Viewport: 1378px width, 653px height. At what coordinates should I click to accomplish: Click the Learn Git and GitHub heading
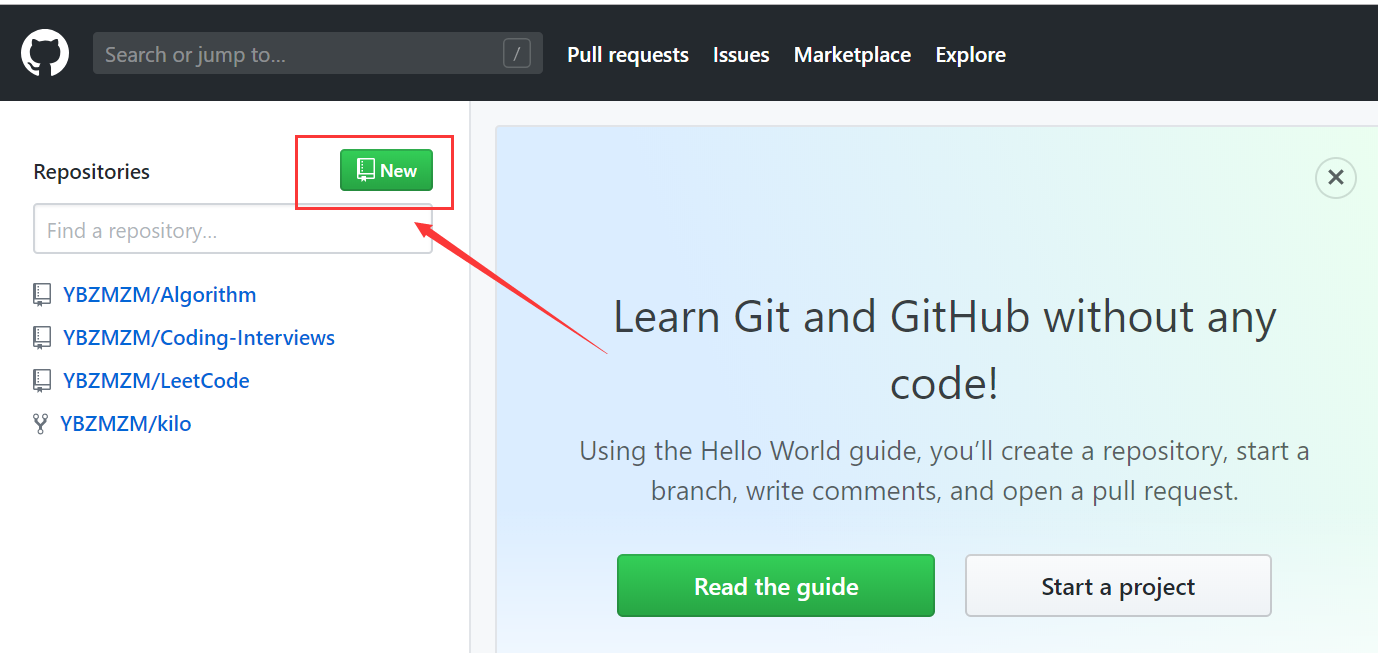click(944, 349)
